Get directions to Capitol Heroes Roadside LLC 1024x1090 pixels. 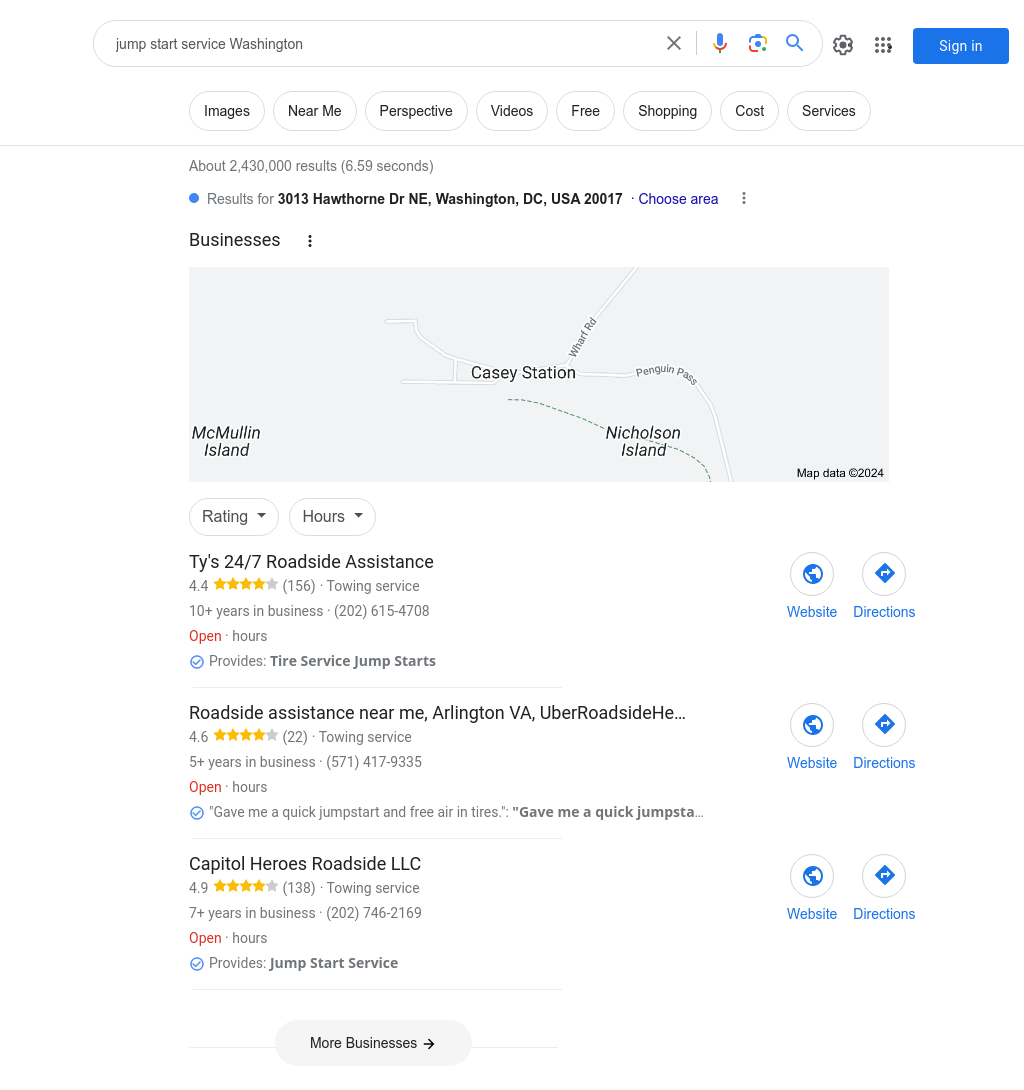coord(884,876)
